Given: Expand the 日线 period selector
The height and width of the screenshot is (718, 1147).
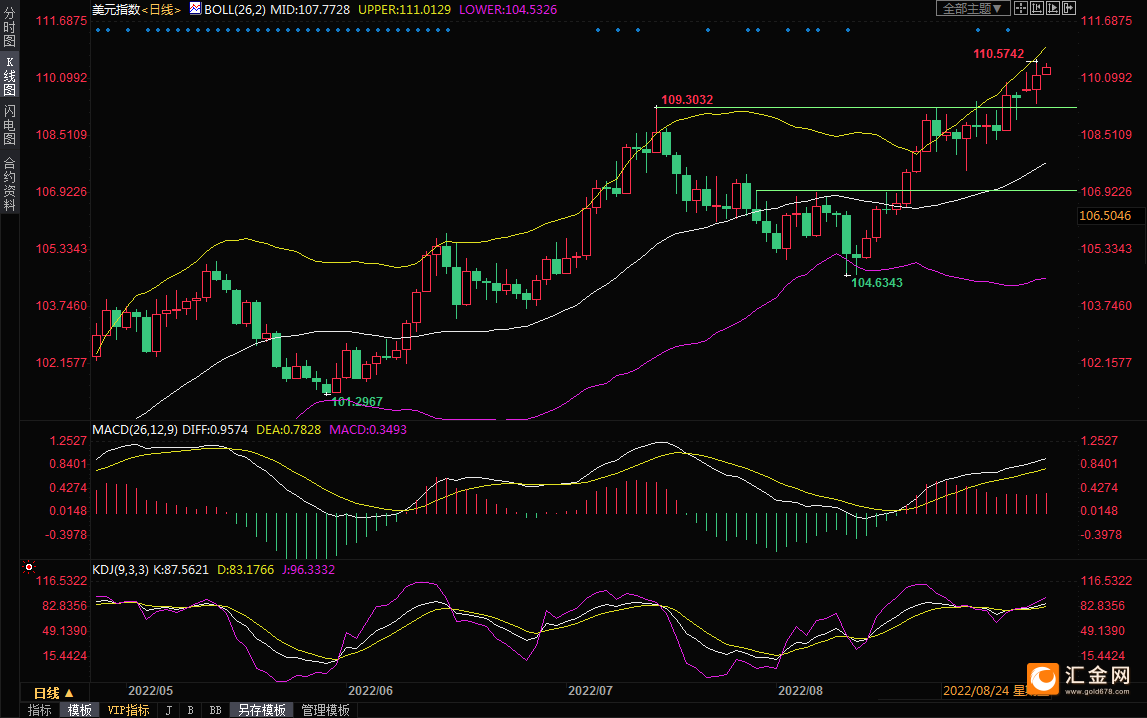Looking at the screenshot, I should coord(54,693).
